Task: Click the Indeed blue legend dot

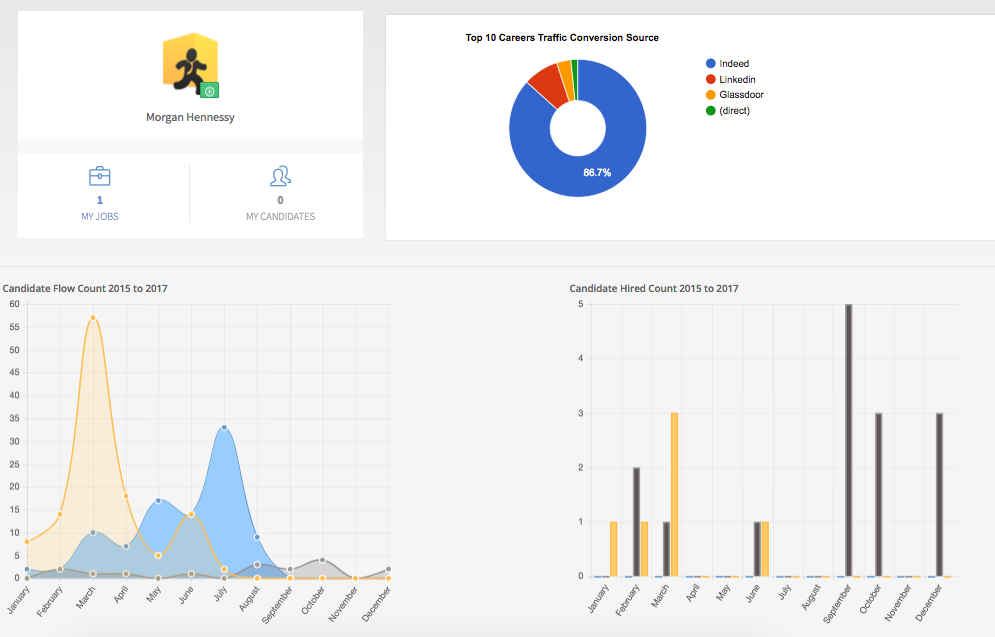Action: pos(710,64)
